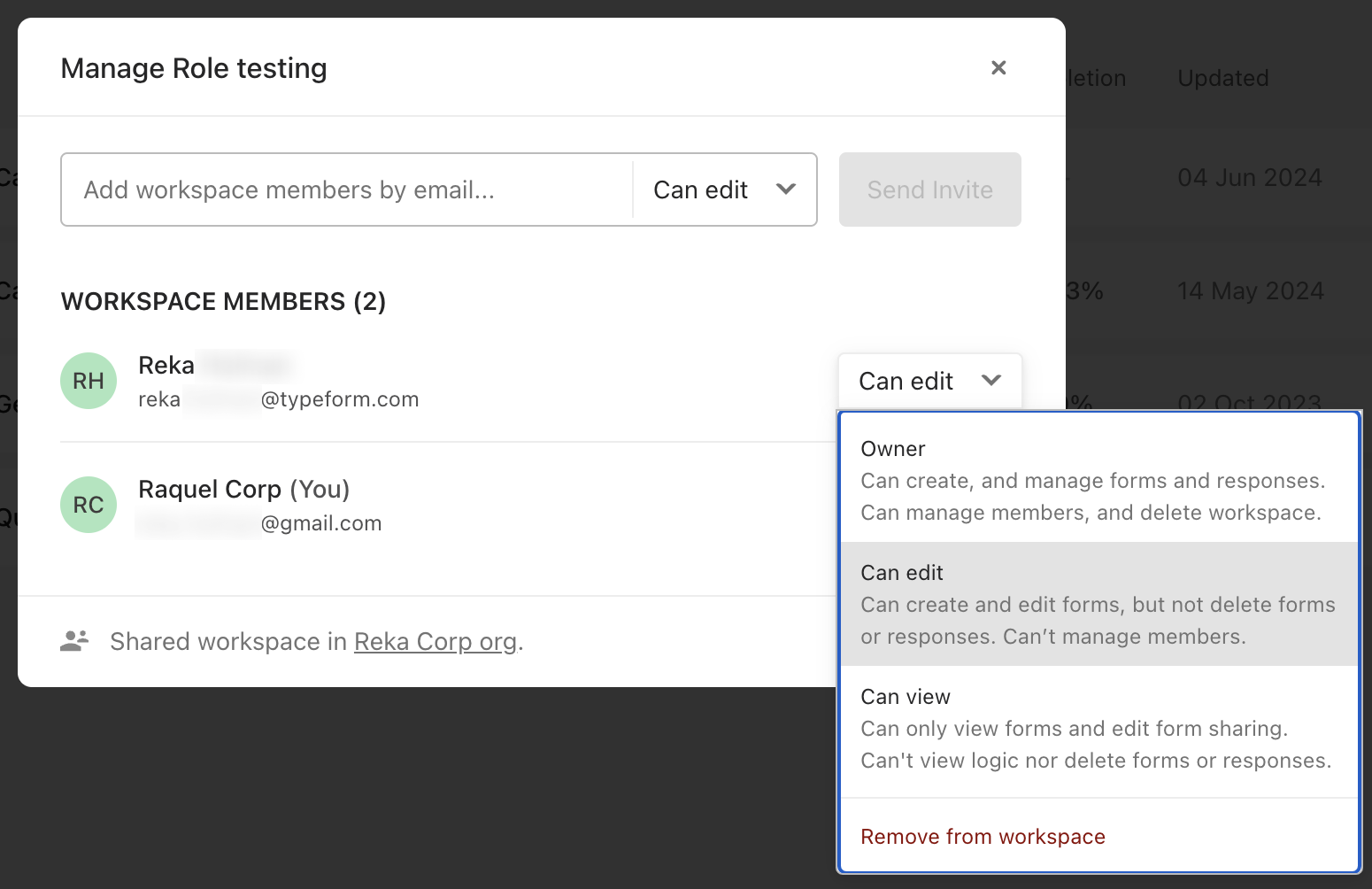
Task: Click Remove from workspace
Action: [983, 837]
